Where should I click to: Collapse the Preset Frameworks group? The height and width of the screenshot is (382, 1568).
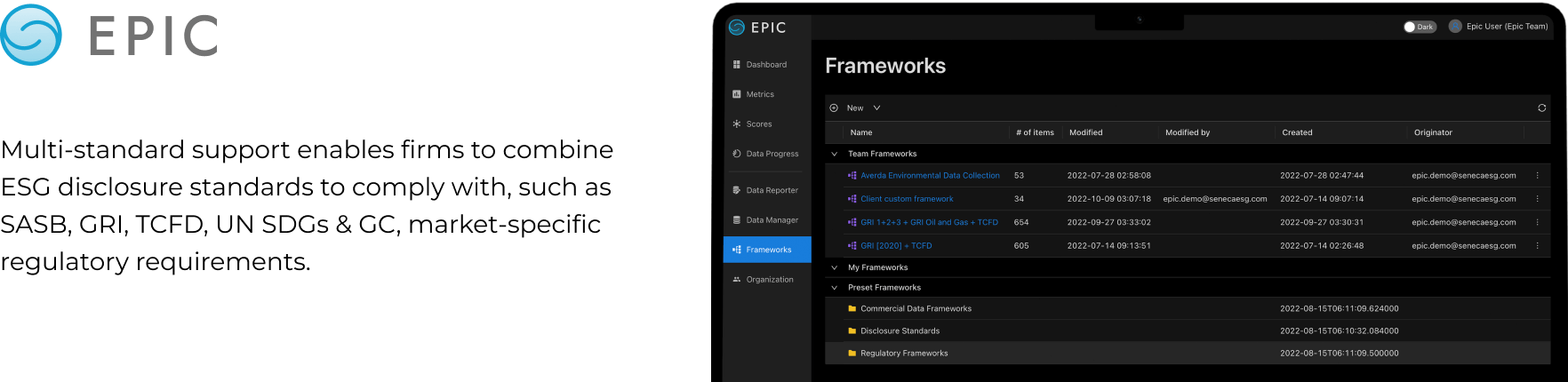[x=834, y=288]
